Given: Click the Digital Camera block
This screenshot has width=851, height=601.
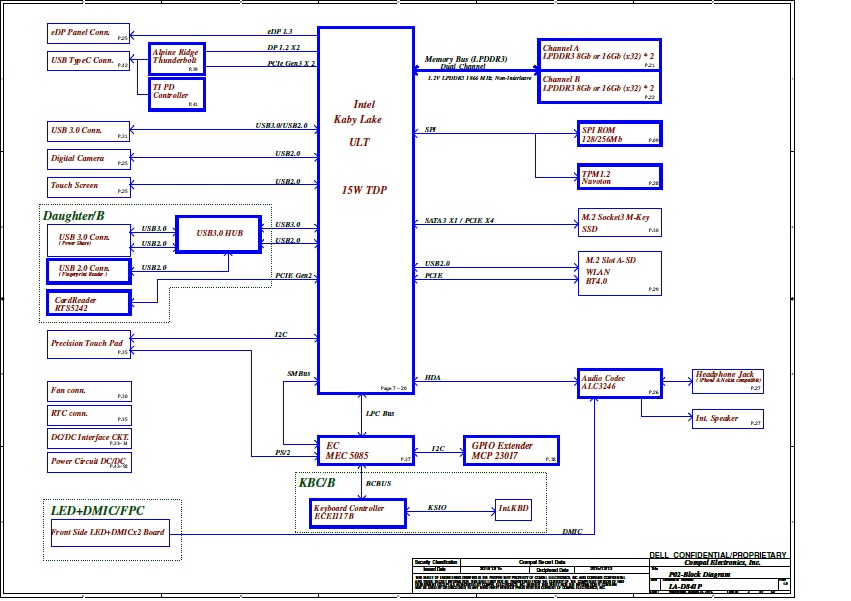Looking at the screenshot, I should [89, 160].
